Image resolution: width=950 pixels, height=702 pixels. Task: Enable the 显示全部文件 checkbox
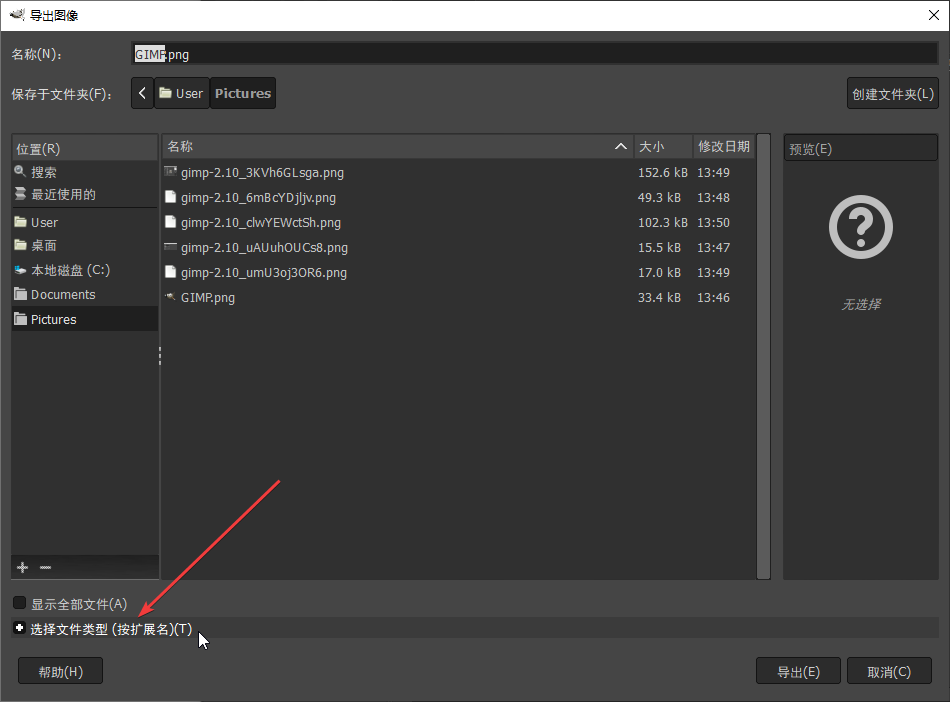point(18,603)
